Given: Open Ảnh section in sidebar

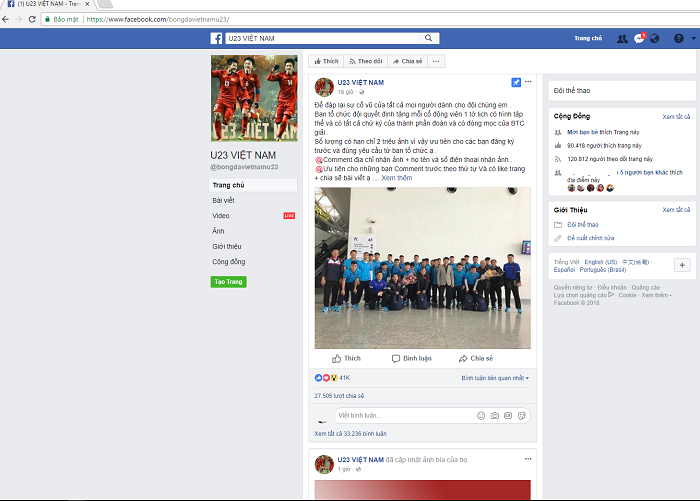Looking at the screenshot, I should coord(218,231).
